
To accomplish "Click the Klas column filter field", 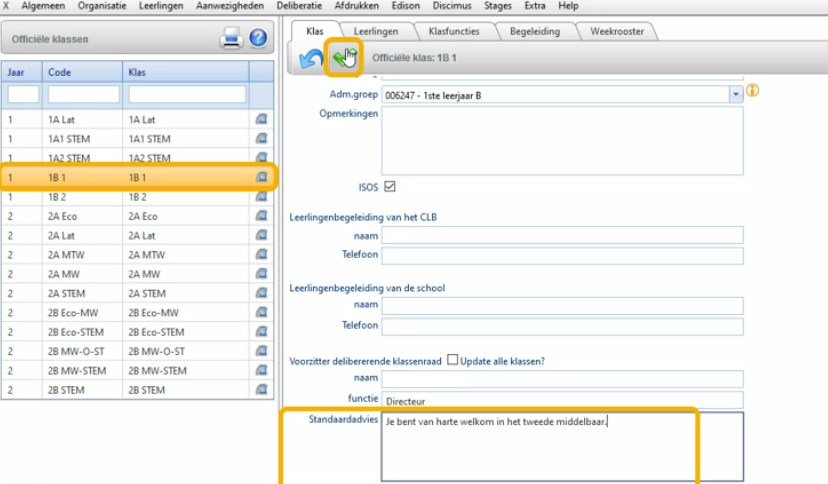I will pyautogui.click(x=186, y=94).
